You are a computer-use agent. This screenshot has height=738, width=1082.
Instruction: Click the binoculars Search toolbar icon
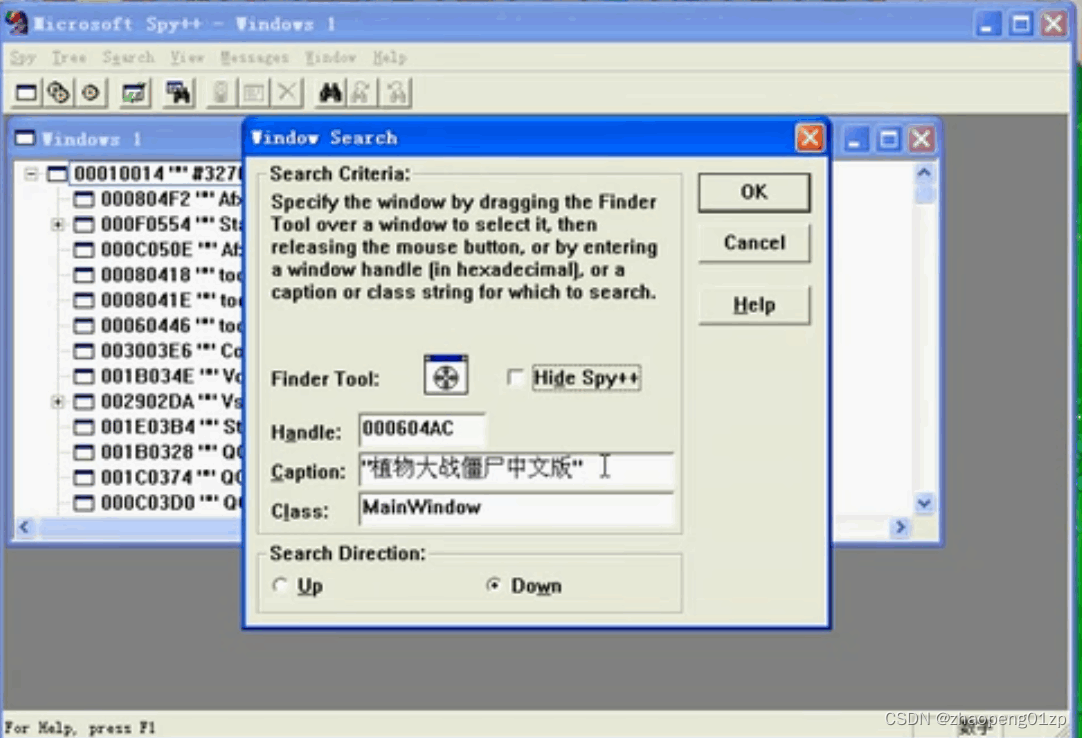point(330,93)
